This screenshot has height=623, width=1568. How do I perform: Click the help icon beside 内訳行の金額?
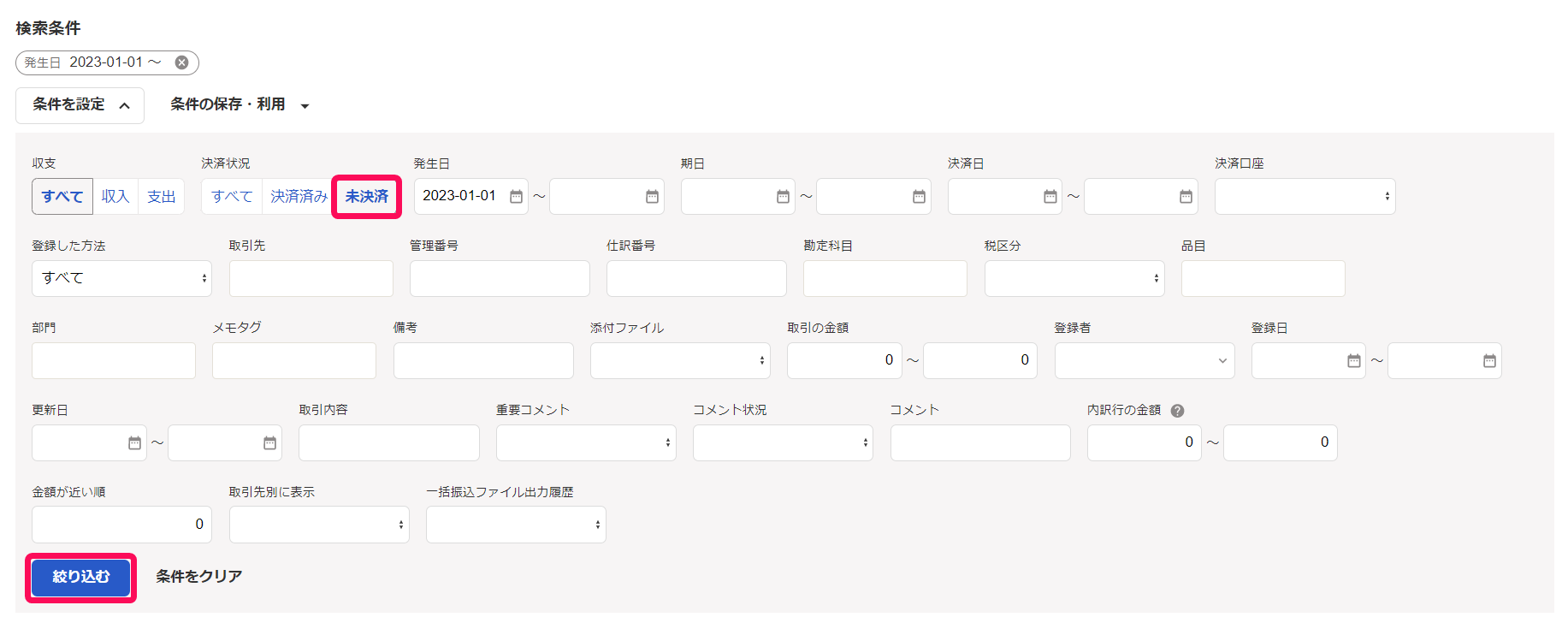coord(1177,411)
